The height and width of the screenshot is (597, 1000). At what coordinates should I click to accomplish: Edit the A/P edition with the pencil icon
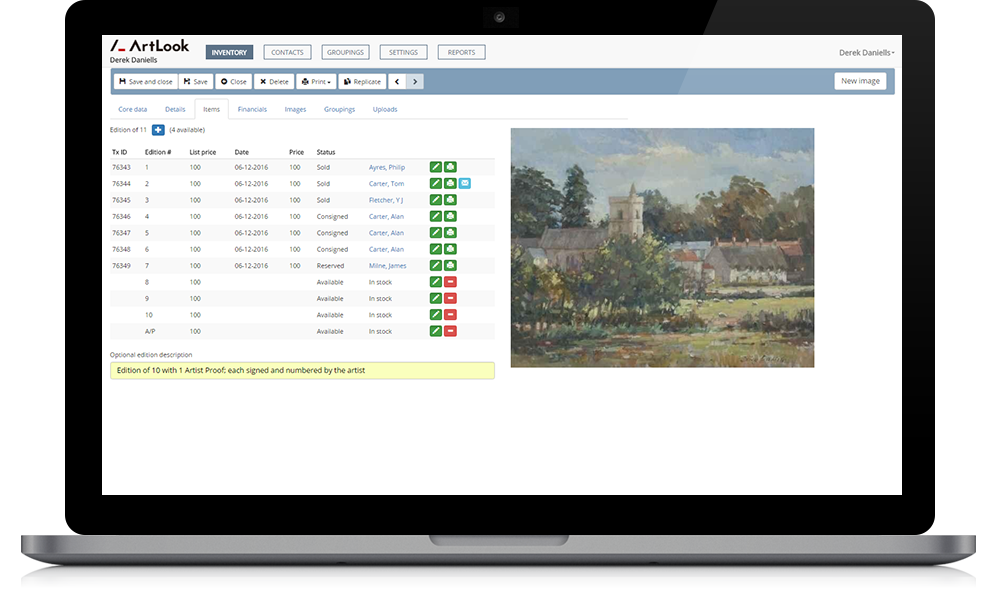pos(436,331)
